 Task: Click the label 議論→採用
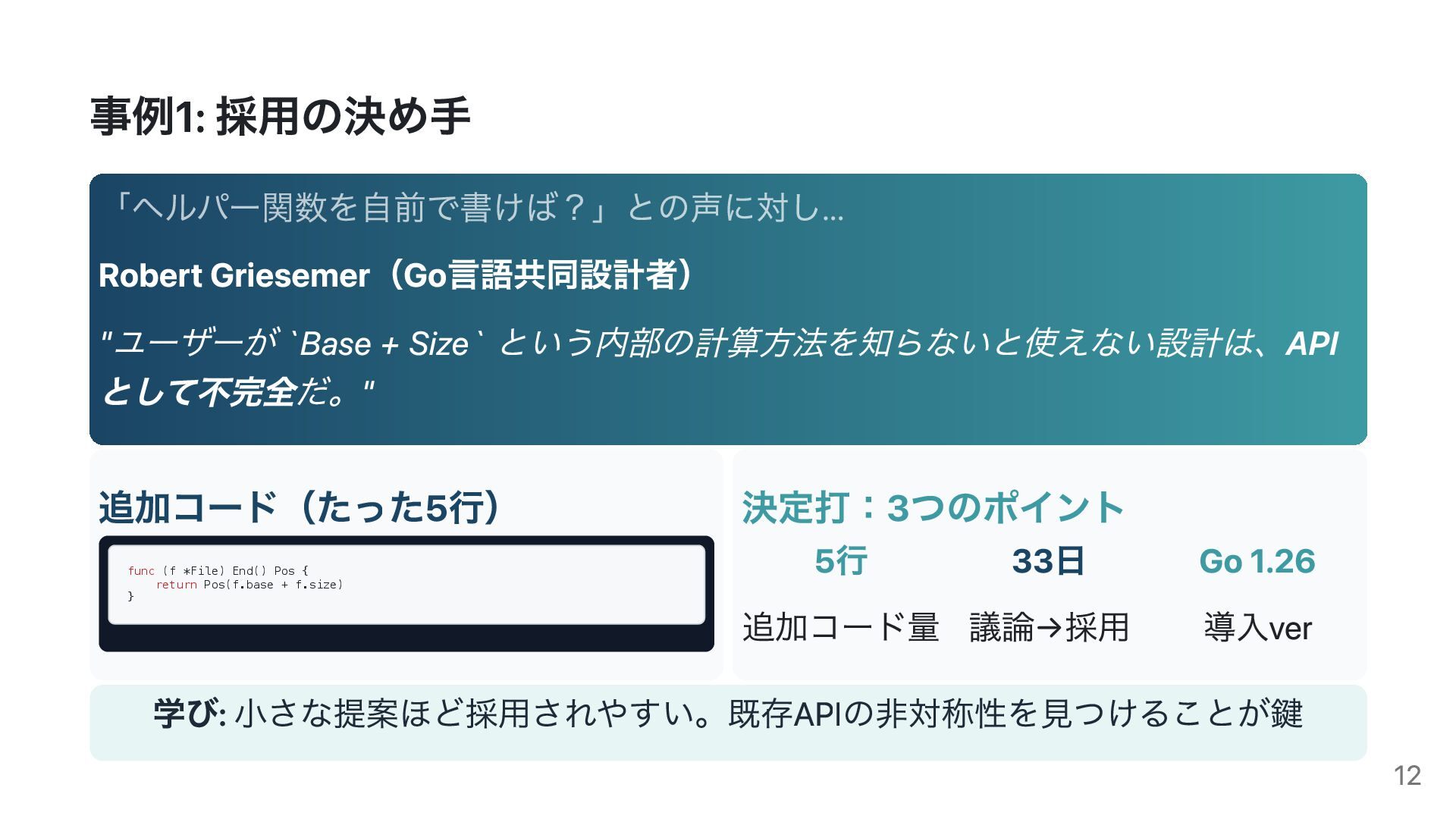coord(1049,628)
